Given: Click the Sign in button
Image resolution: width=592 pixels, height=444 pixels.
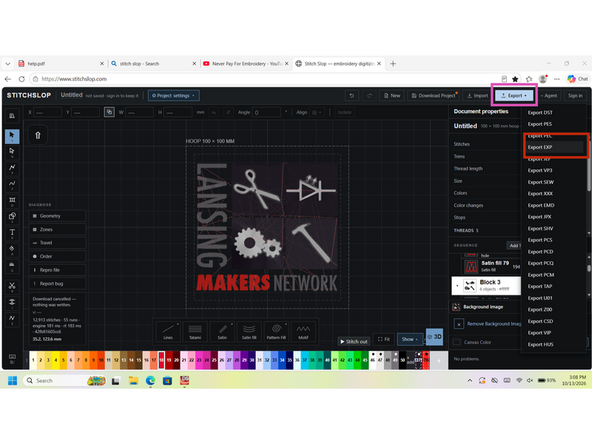Looking at the screenshot, I should 575,96.
